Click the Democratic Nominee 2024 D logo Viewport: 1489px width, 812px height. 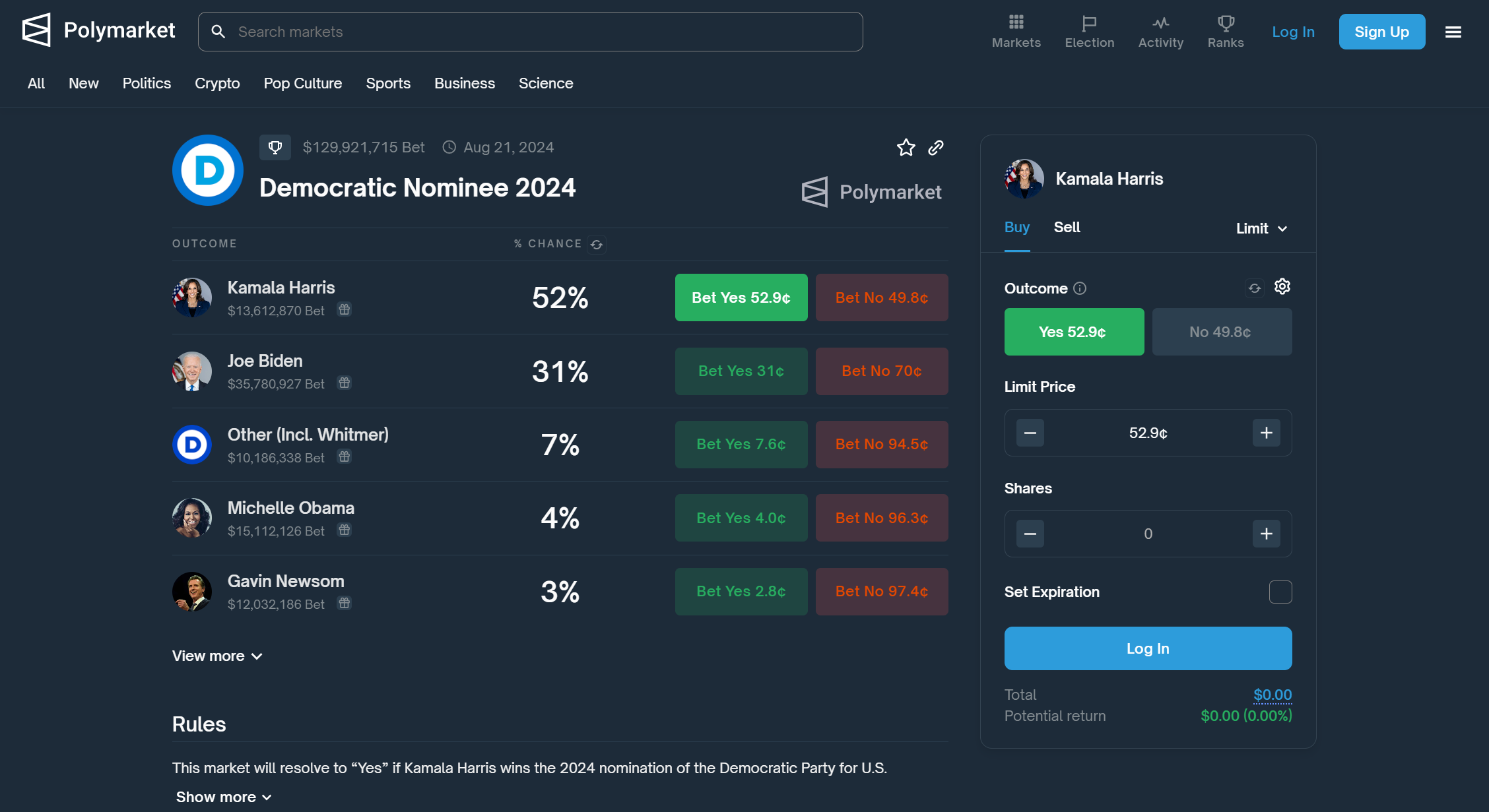coord(208,170)
